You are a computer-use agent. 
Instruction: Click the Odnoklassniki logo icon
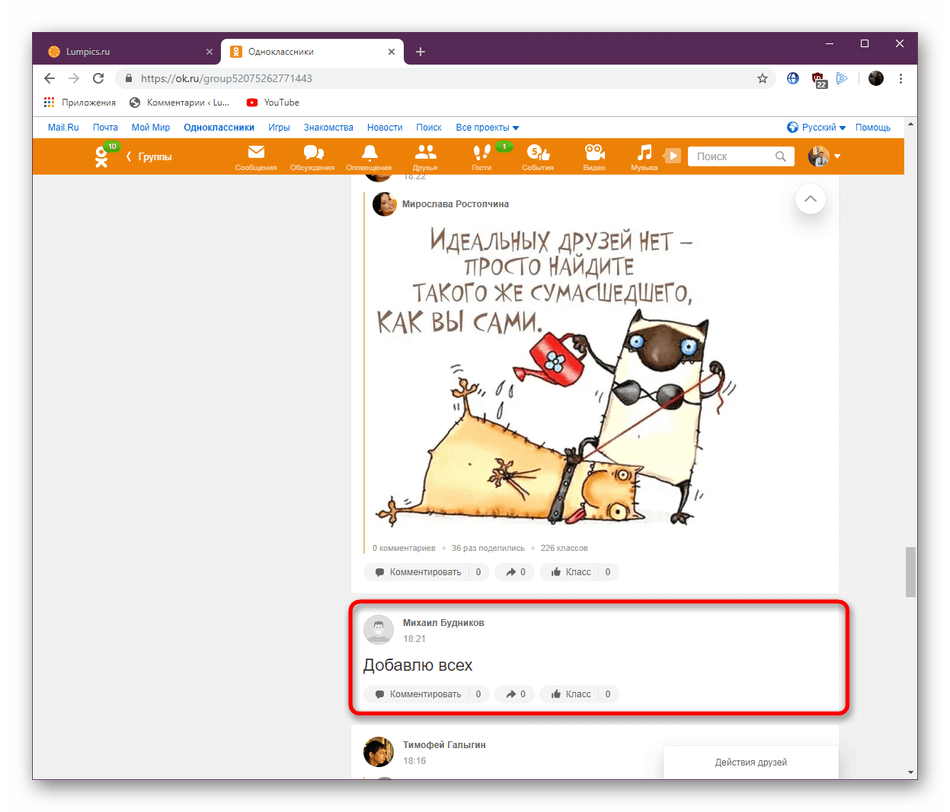pyautogui.click(x=101, y=156)
